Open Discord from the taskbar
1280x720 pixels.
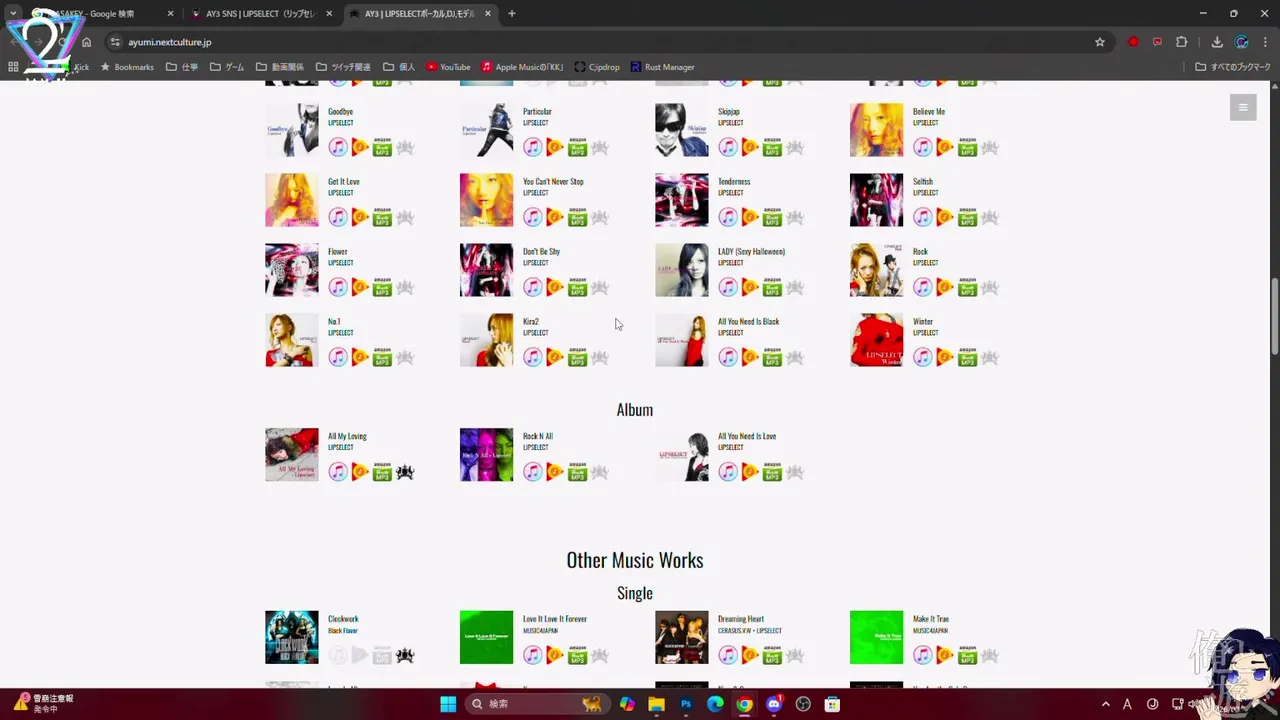[x=773, y=704]
